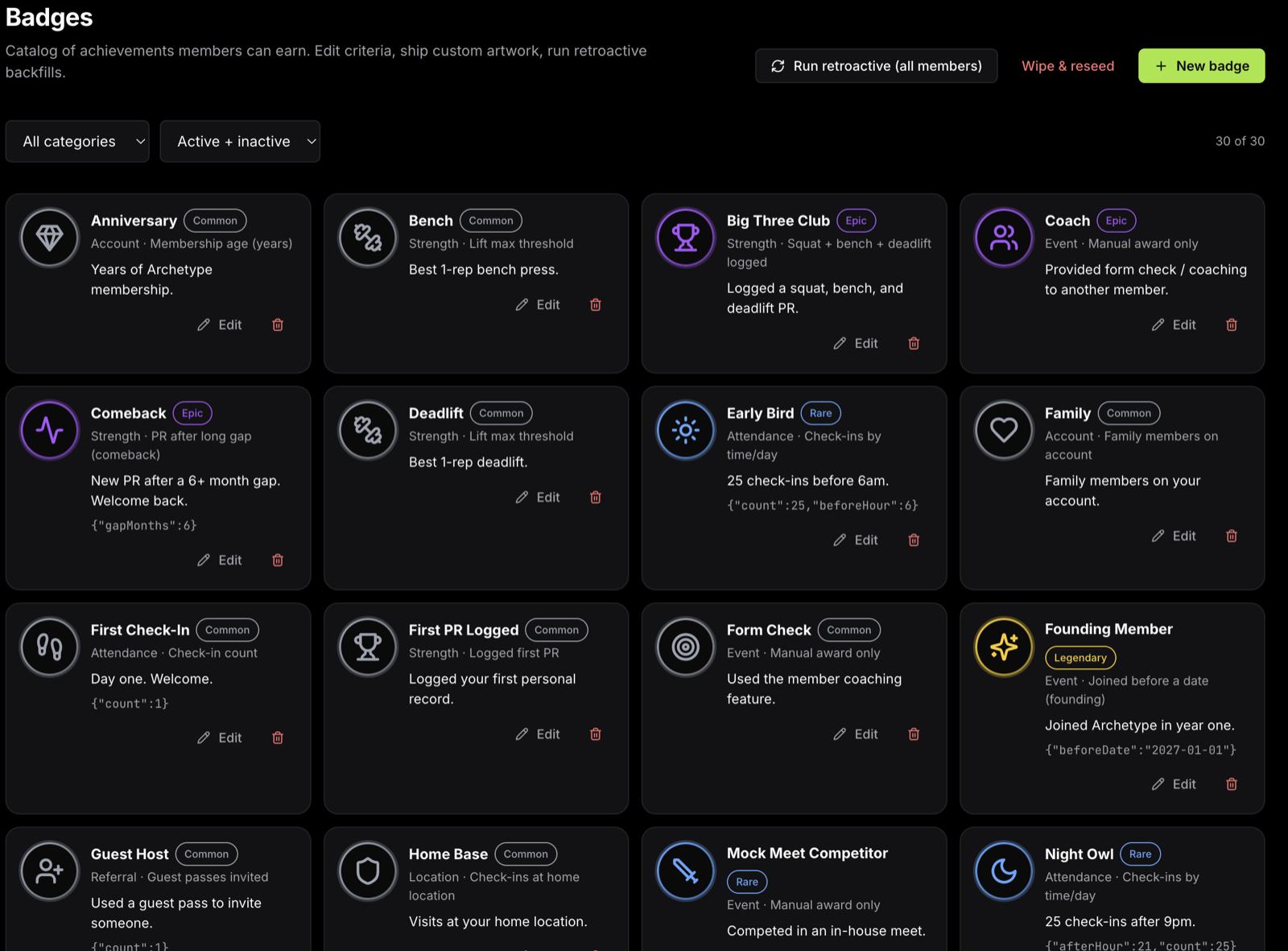Viewport: 1288px width, 951px height.
Task: Click the {"beforeDate":"2027-01-01"} criteria text
Action: [x=1141, y=750]
